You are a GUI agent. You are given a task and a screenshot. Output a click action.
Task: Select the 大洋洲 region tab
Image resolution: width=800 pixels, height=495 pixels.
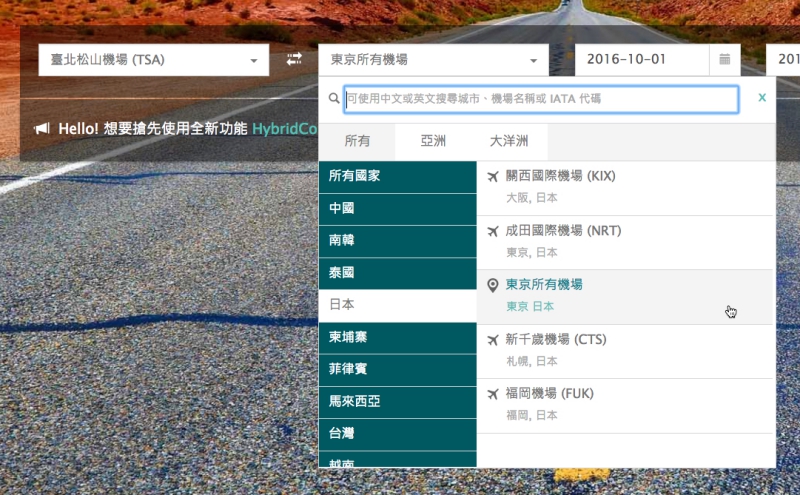point(509,141)
